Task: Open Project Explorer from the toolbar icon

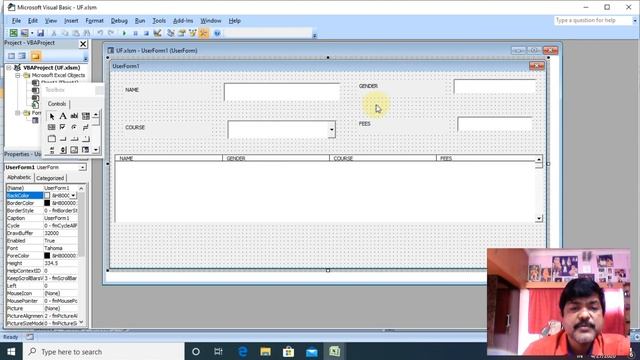Action: click(x=171, y=33)
